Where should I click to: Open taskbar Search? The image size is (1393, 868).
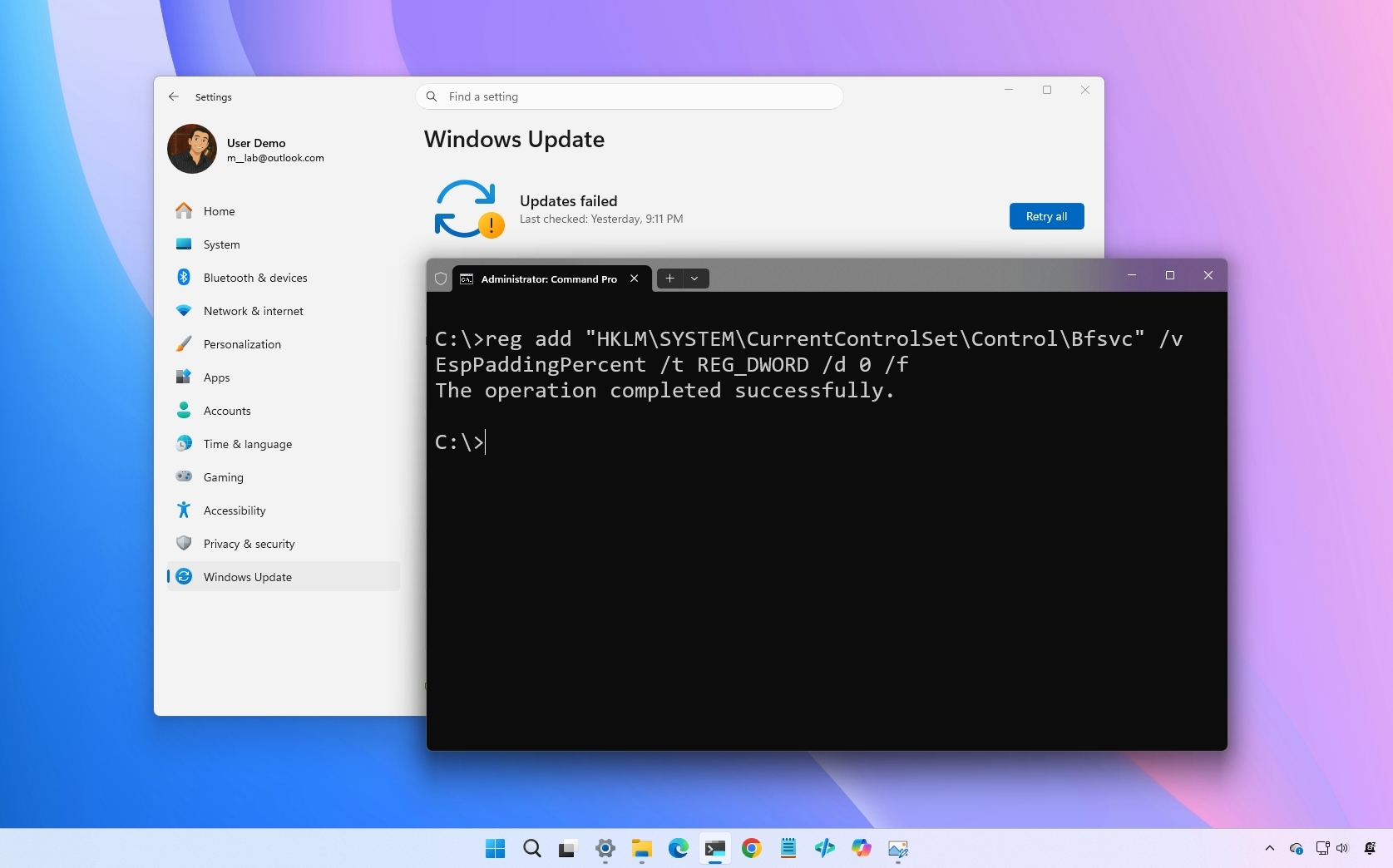(532, 848)
